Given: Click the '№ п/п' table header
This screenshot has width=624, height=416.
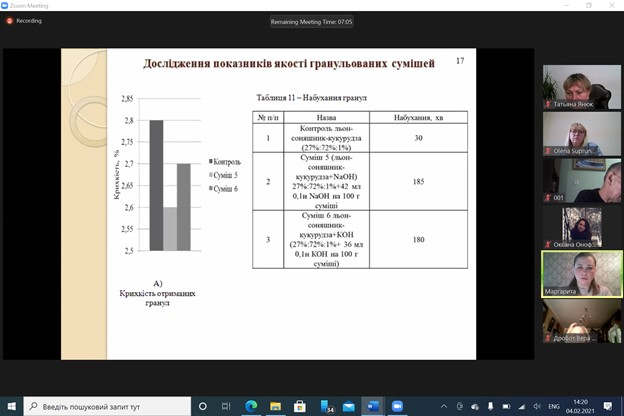Looking at the screenshot, I should pos(268,117).
